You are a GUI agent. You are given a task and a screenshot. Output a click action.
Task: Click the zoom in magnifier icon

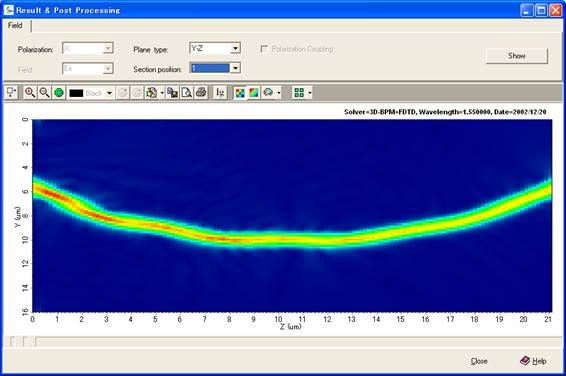[x=30, y=93]
